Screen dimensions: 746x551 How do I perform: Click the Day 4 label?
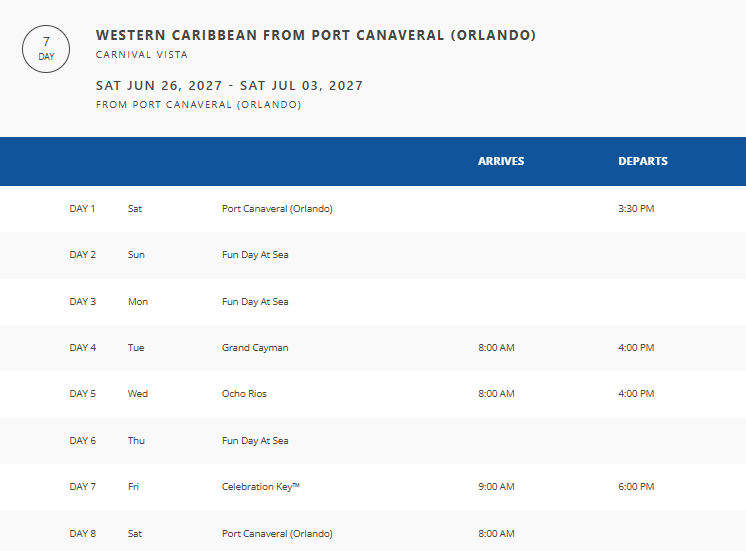83,348
